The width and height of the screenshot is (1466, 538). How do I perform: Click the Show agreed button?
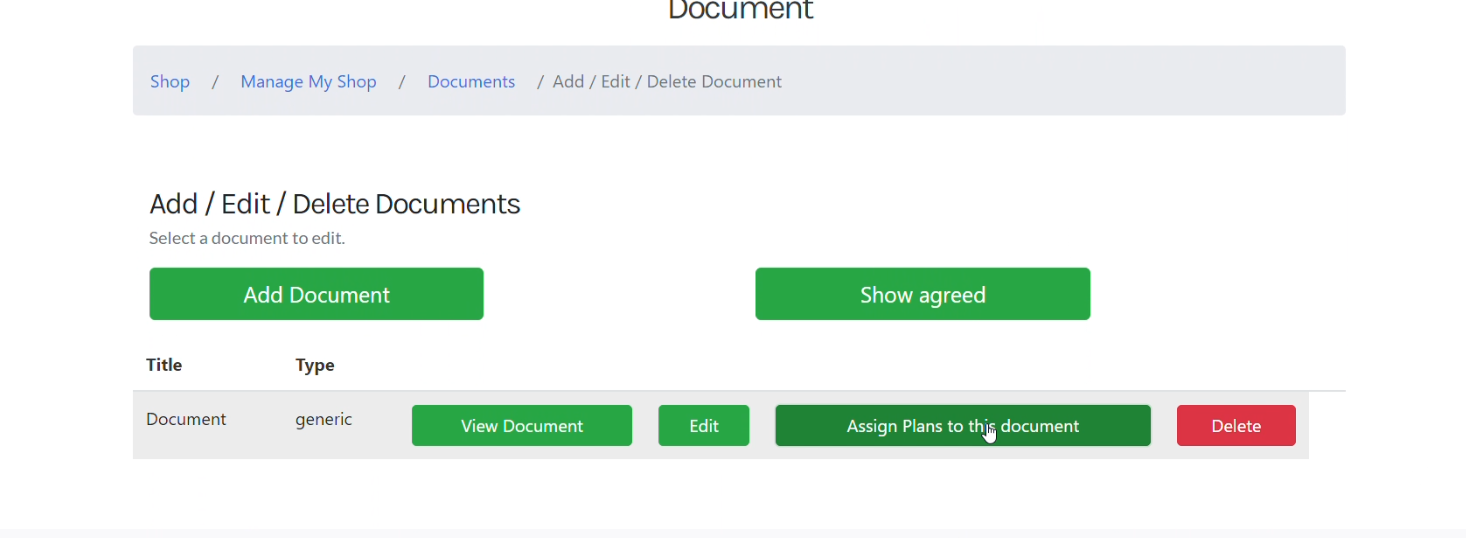922,294
